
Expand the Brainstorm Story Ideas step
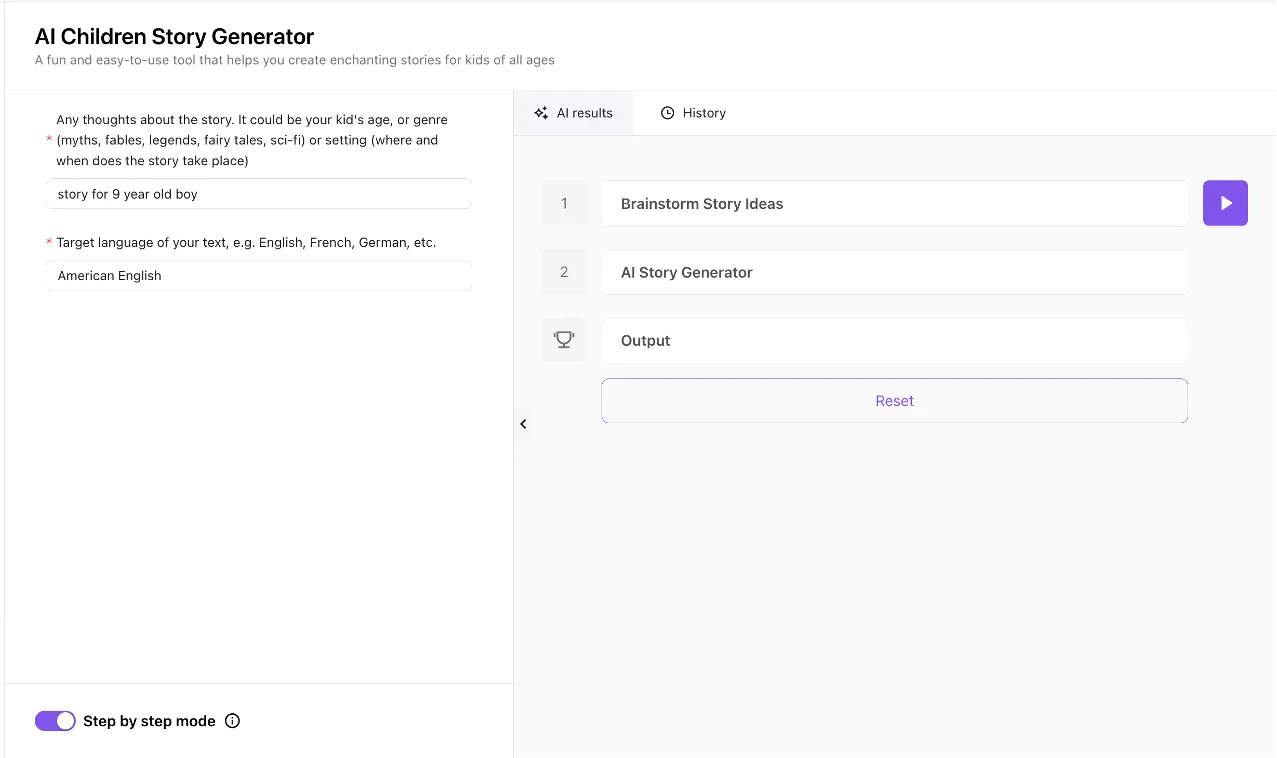894,204
